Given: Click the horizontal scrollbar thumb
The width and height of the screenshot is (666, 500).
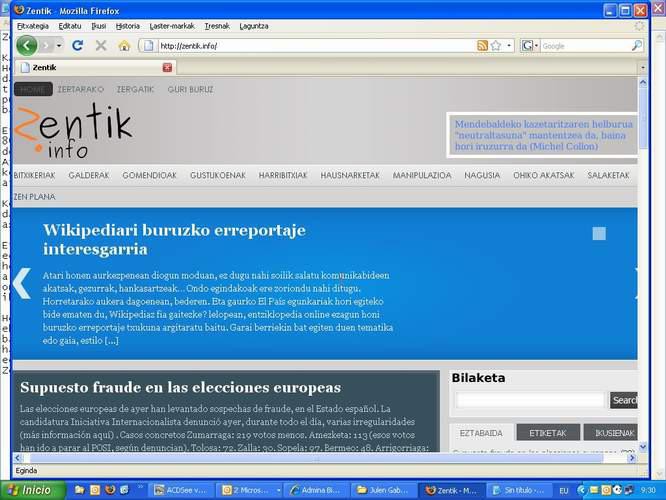Looking at the screenshot, I should (x=316, y=458).
